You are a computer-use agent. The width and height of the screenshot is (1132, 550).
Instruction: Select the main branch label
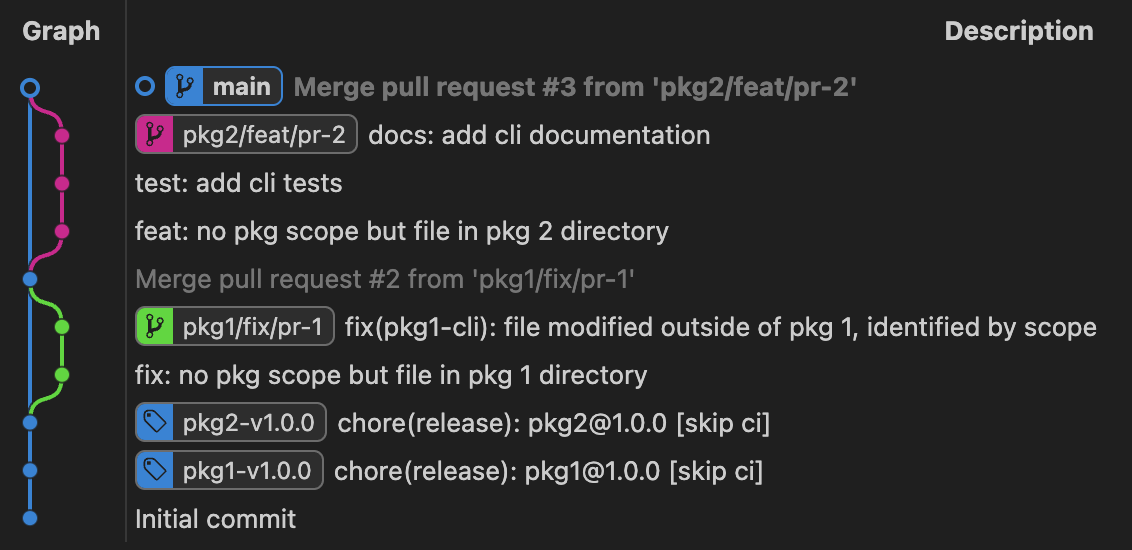point(242,87)
